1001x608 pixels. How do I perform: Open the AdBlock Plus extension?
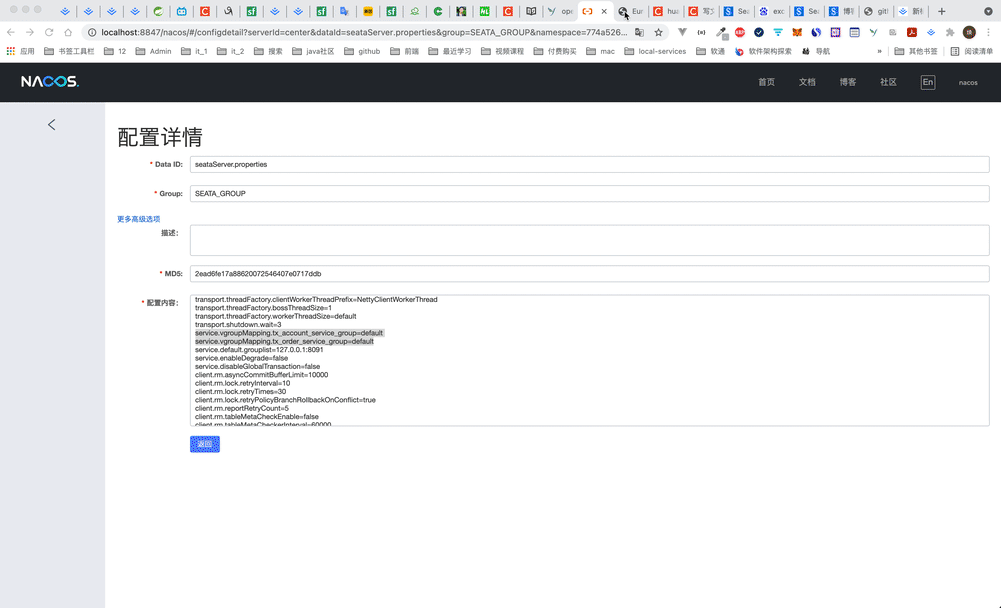click(740, 32)
